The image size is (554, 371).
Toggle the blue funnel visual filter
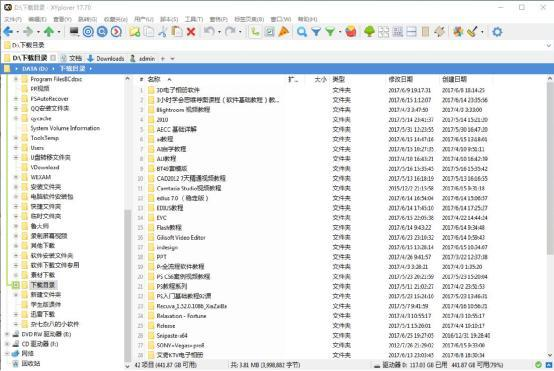pos(316,32)
